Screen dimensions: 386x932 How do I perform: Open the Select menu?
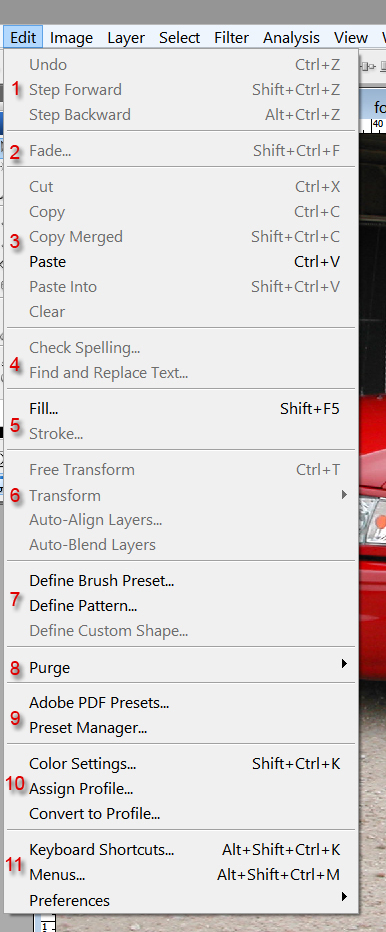(180, 37)
